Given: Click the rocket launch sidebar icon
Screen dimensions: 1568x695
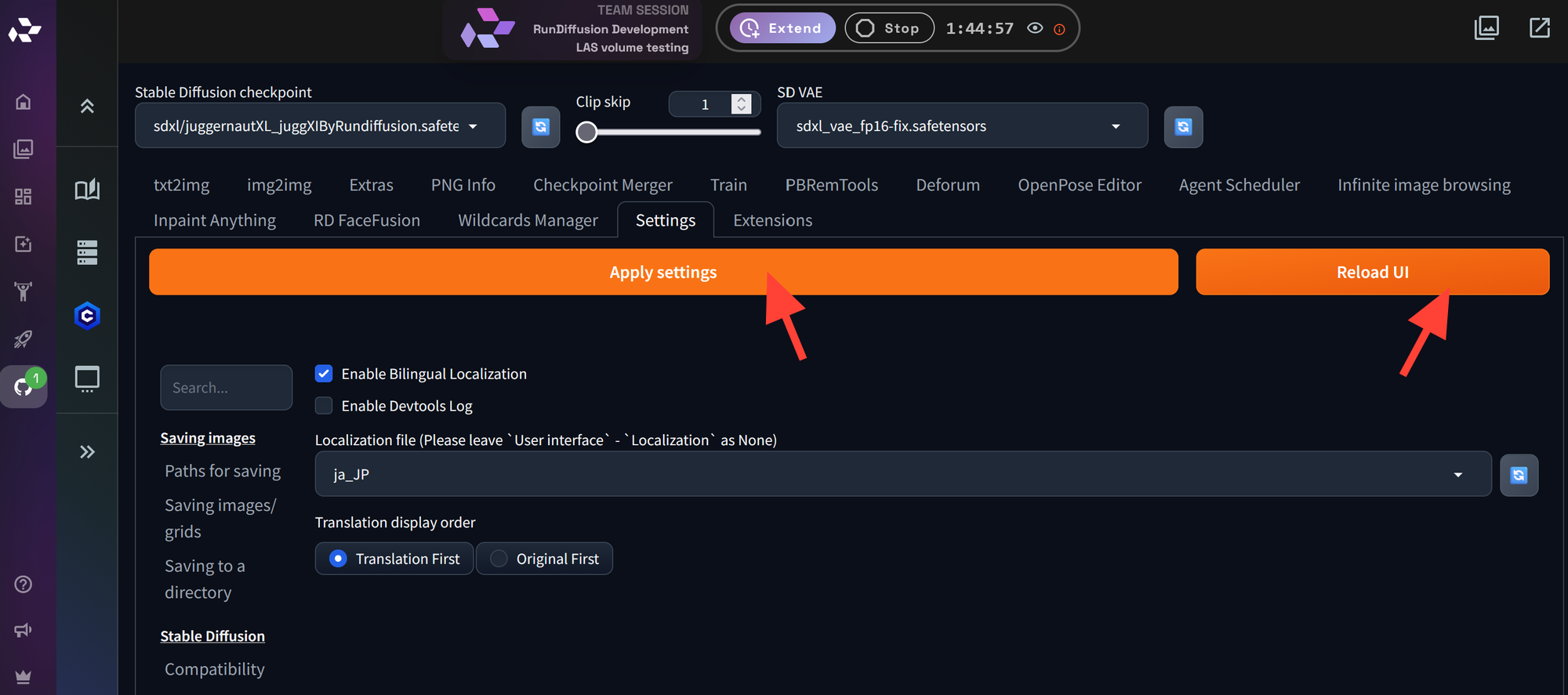Looking at the screenshot, I should tap(24, 339).
